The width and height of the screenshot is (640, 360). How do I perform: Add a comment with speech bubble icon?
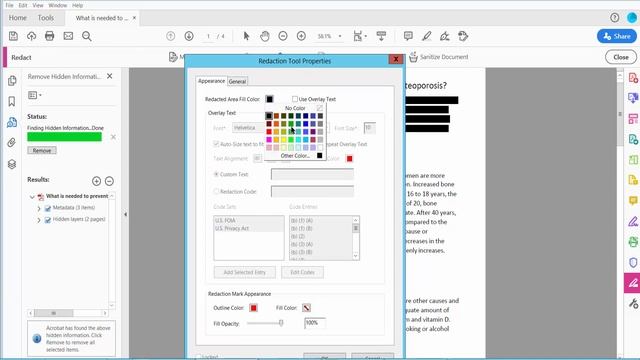[408, 36]
